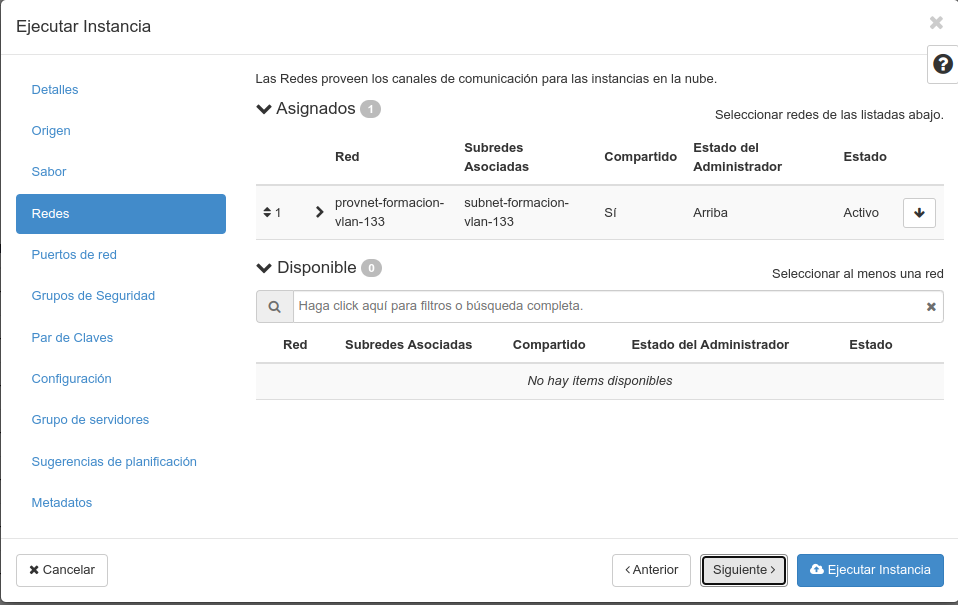The image size is (958, 605).
Task: Open the help question mark icon
Action: pos(941,64)
